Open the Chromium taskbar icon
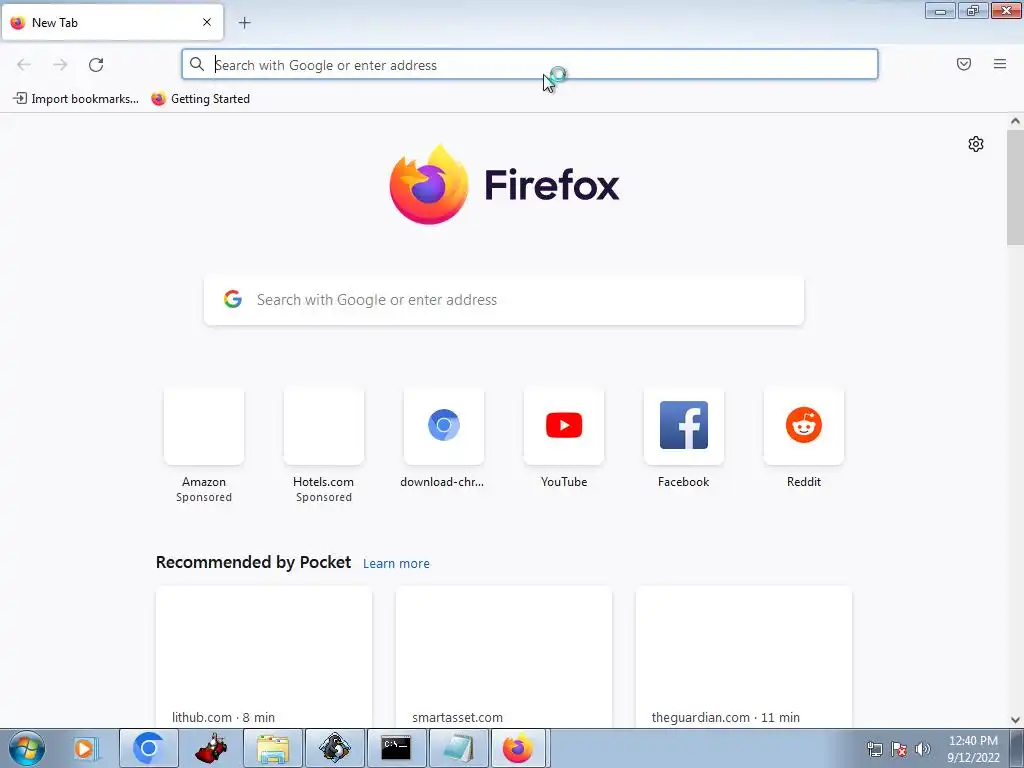The height and width of the screenshot is (768, 1024). click(x=148, y=748)
